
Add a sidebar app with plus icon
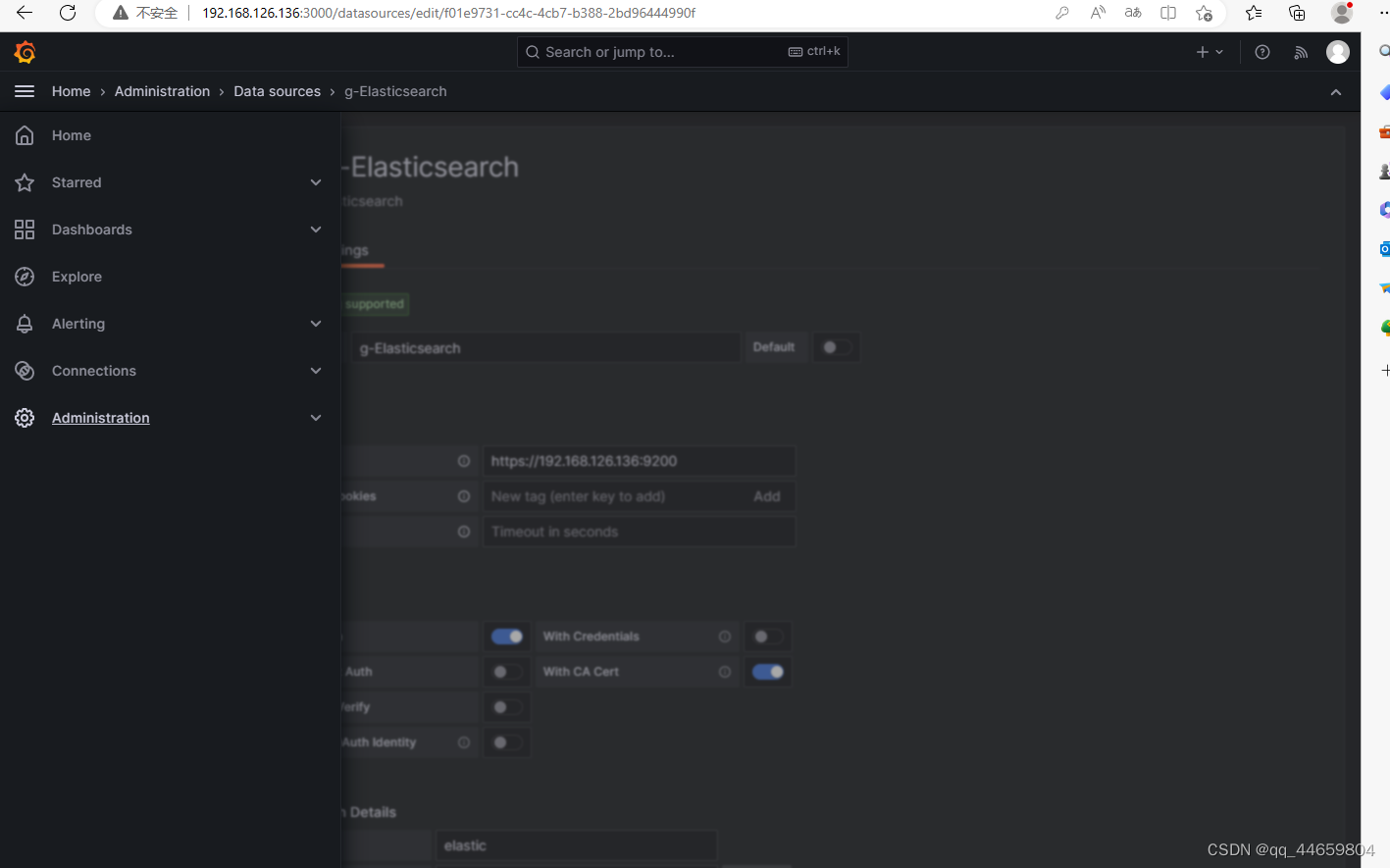pyautogui.click(x=1384, y=371)
